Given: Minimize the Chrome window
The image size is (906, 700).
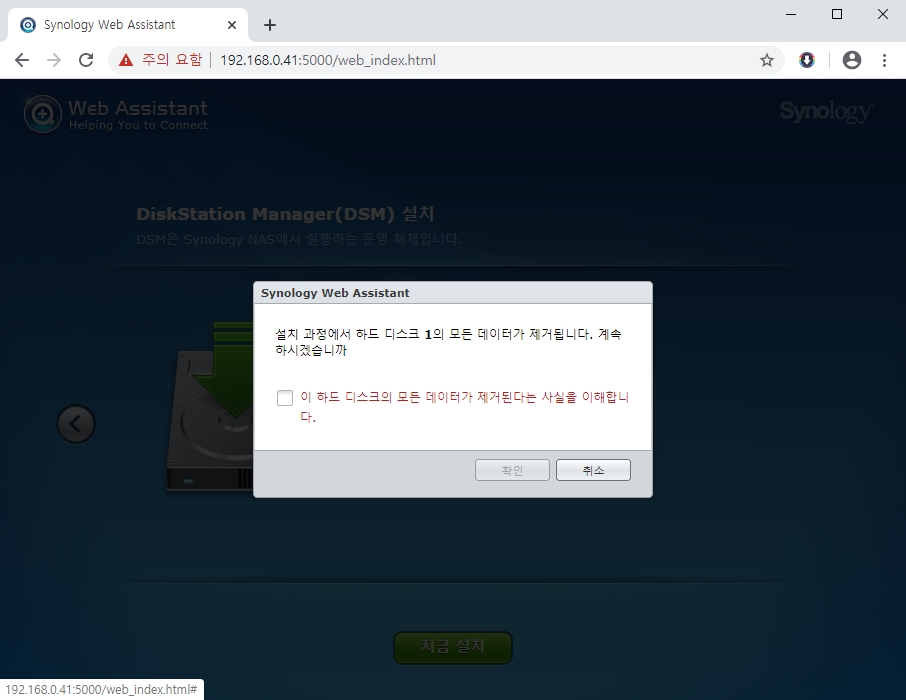Looking at the screenshot, I should coord(791,14).
